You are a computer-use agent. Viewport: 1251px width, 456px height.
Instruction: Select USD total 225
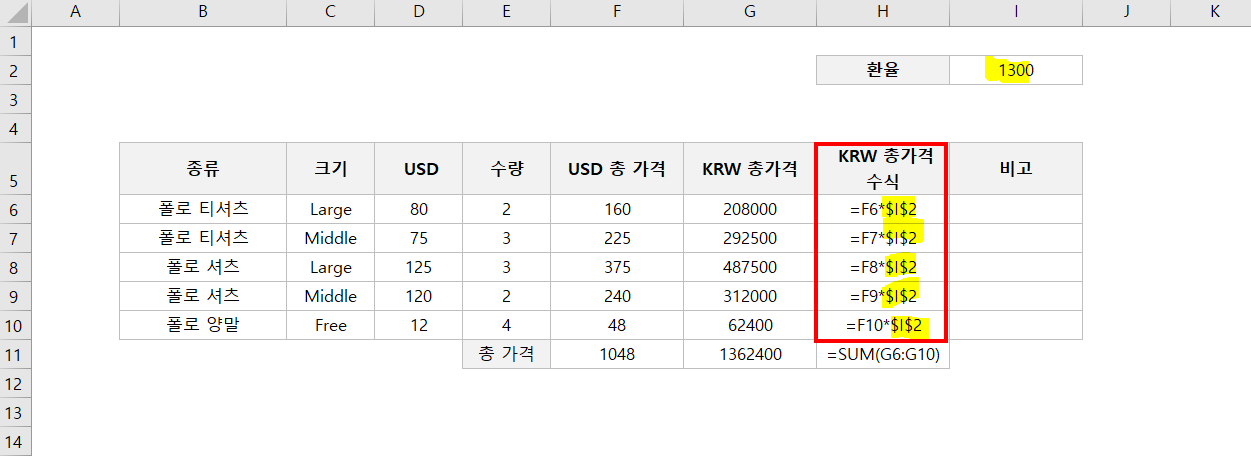[x=617, y=238]
